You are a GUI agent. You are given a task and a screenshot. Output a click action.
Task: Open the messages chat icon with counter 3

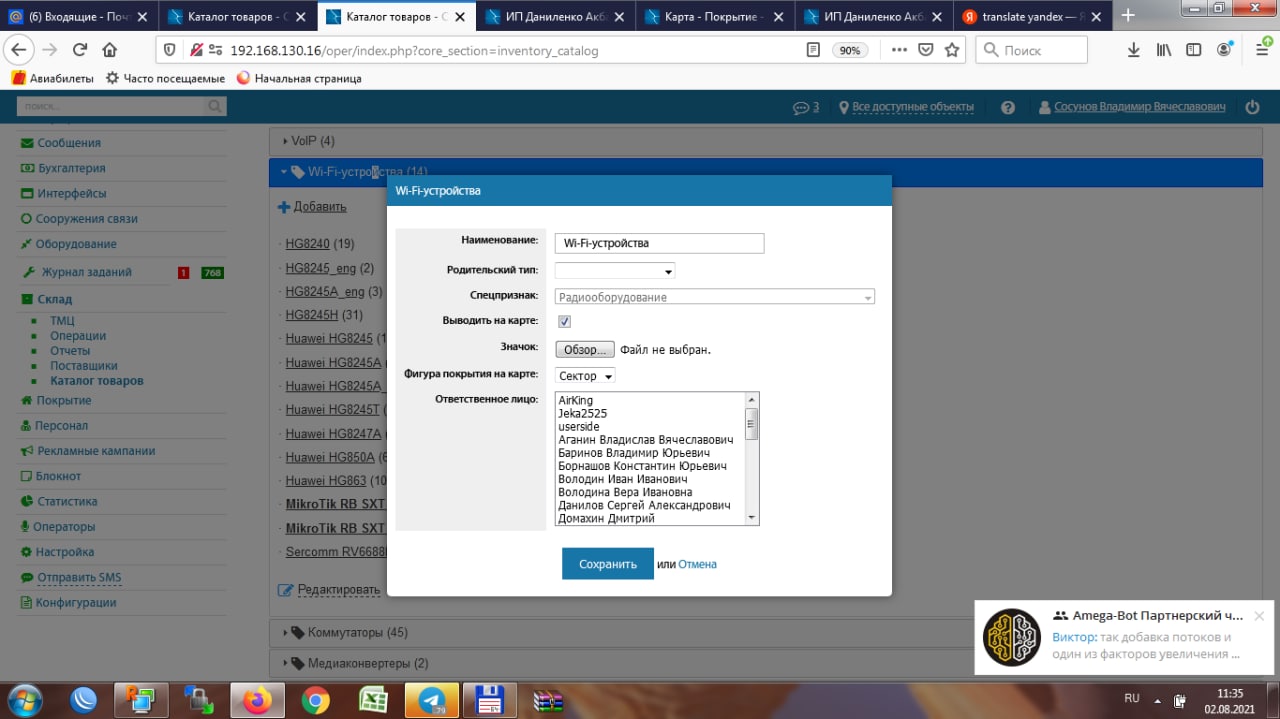click(x=806, y=107)
